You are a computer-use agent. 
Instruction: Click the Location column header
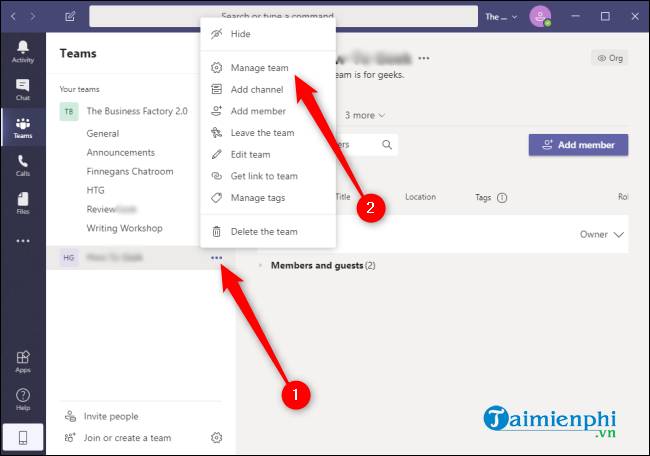click(420, 197)
